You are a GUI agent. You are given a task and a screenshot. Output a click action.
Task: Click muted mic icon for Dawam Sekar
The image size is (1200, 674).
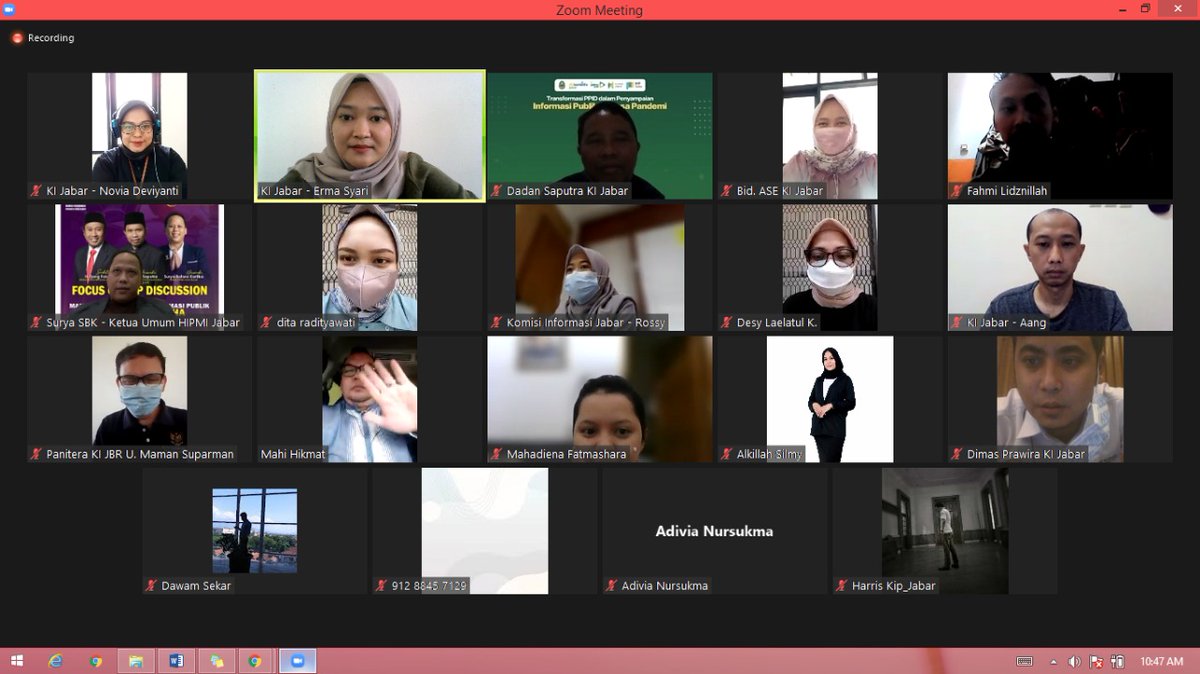pyautogui.click(x=152, y=586)
